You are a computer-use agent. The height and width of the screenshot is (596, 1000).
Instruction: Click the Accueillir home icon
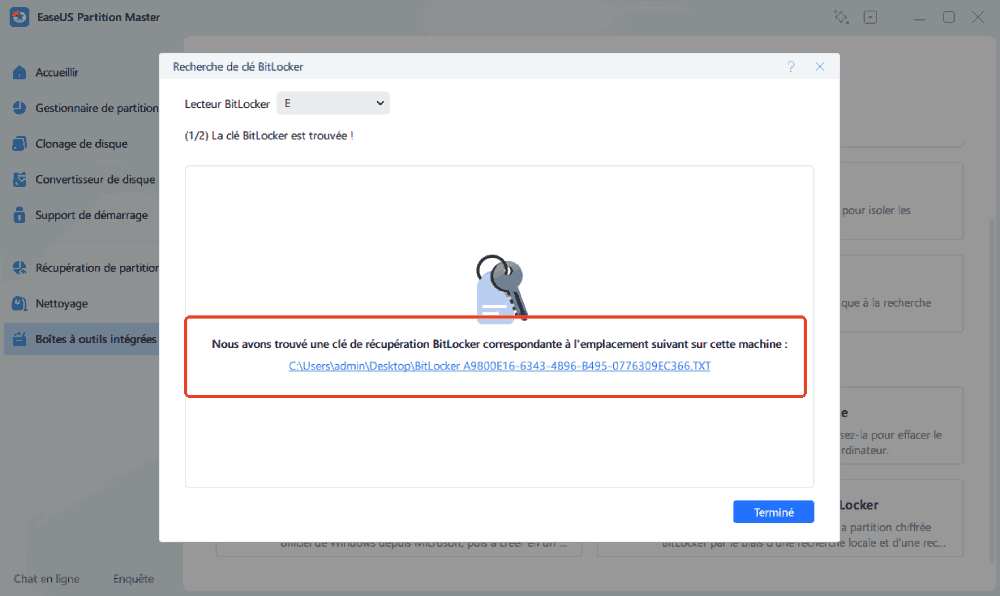click(20, 72)
